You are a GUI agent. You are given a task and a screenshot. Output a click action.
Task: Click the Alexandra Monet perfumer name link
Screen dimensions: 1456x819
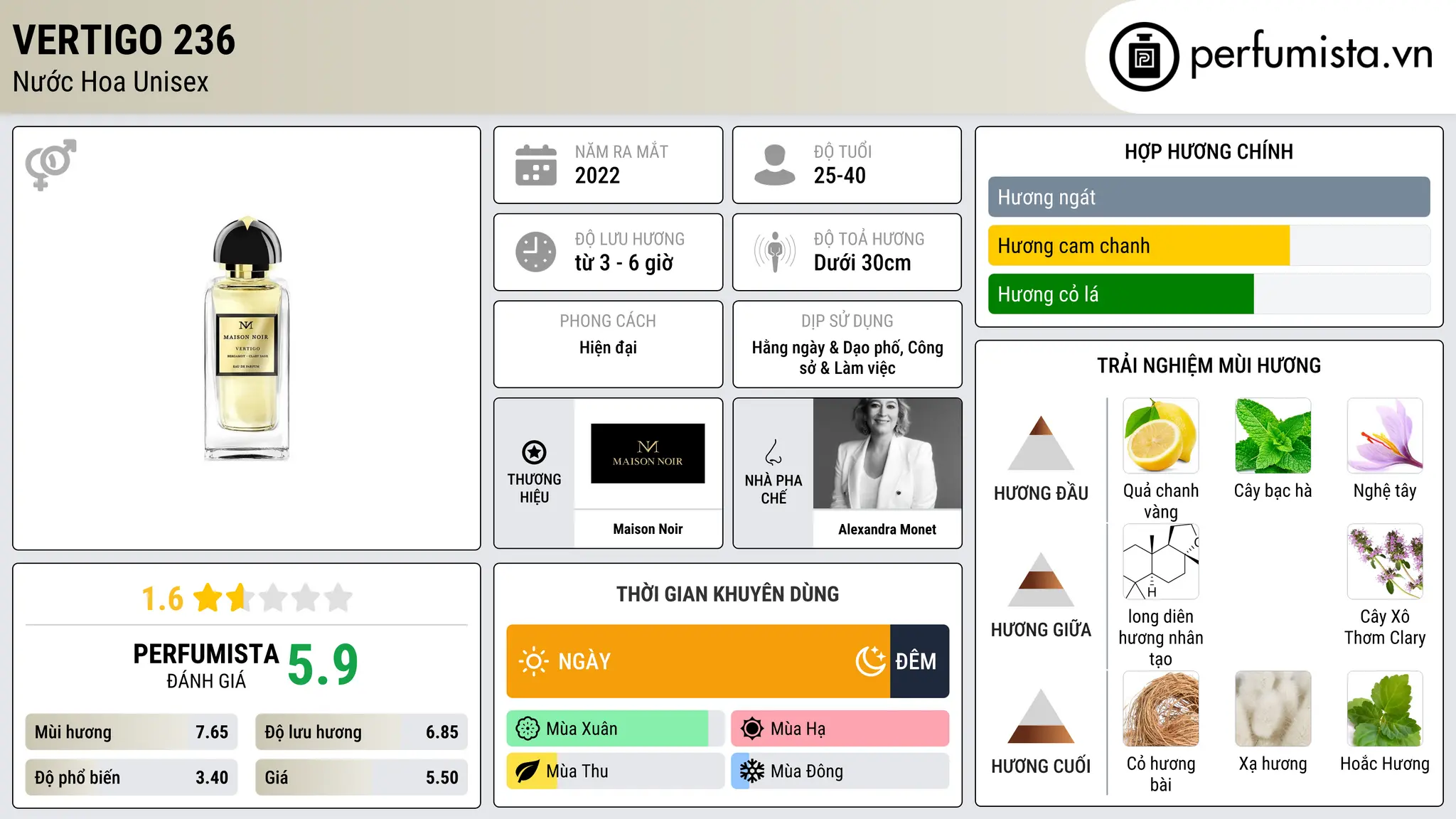tap(887, 529)
